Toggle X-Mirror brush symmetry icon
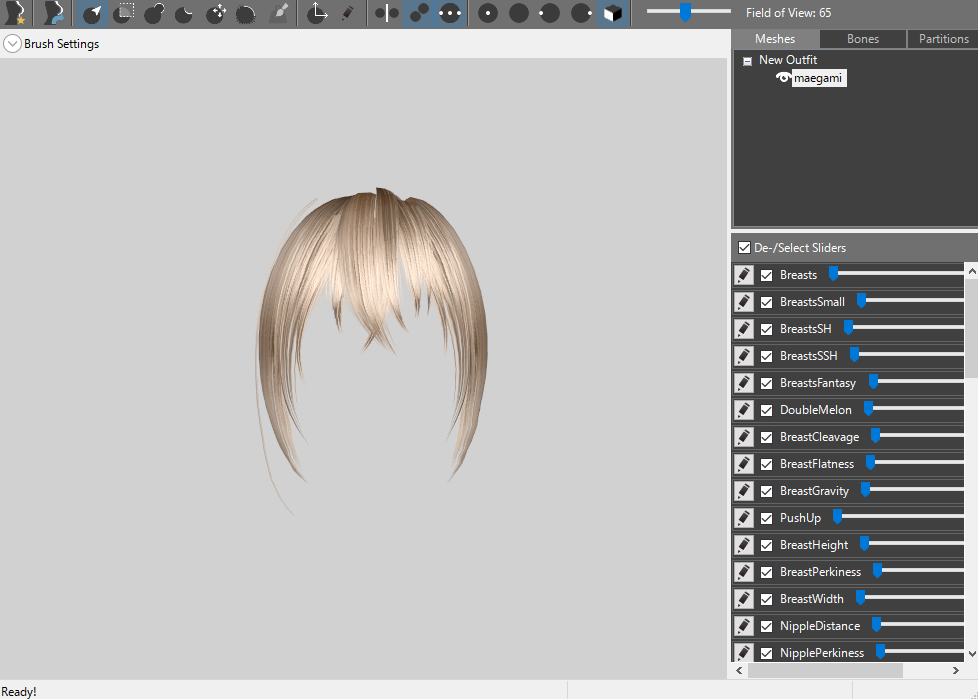Viewport: 978px width, 699px height. point(387,14)
